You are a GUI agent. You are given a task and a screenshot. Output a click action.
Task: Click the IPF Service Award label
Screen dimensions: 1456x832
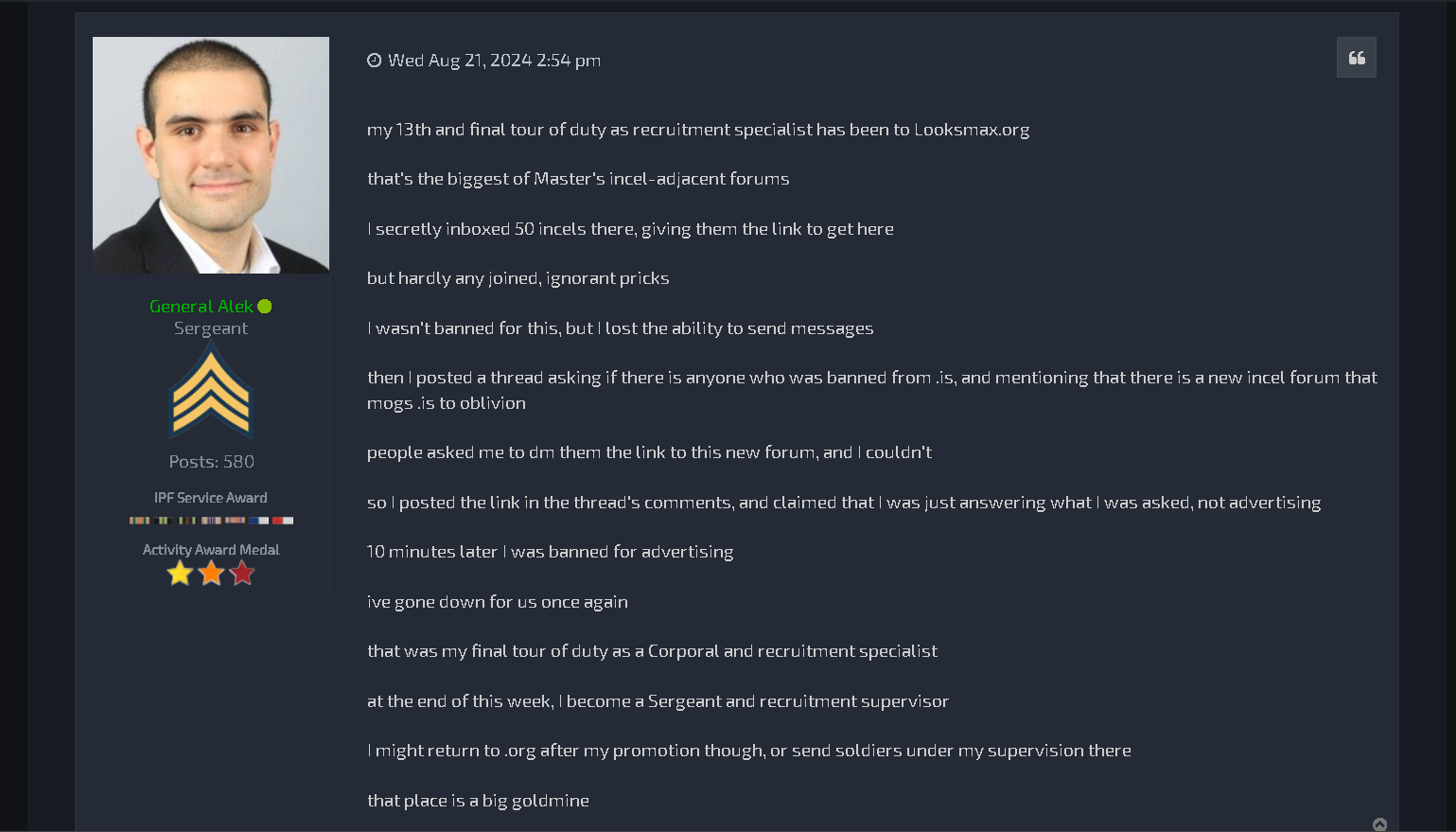point(211,498)
